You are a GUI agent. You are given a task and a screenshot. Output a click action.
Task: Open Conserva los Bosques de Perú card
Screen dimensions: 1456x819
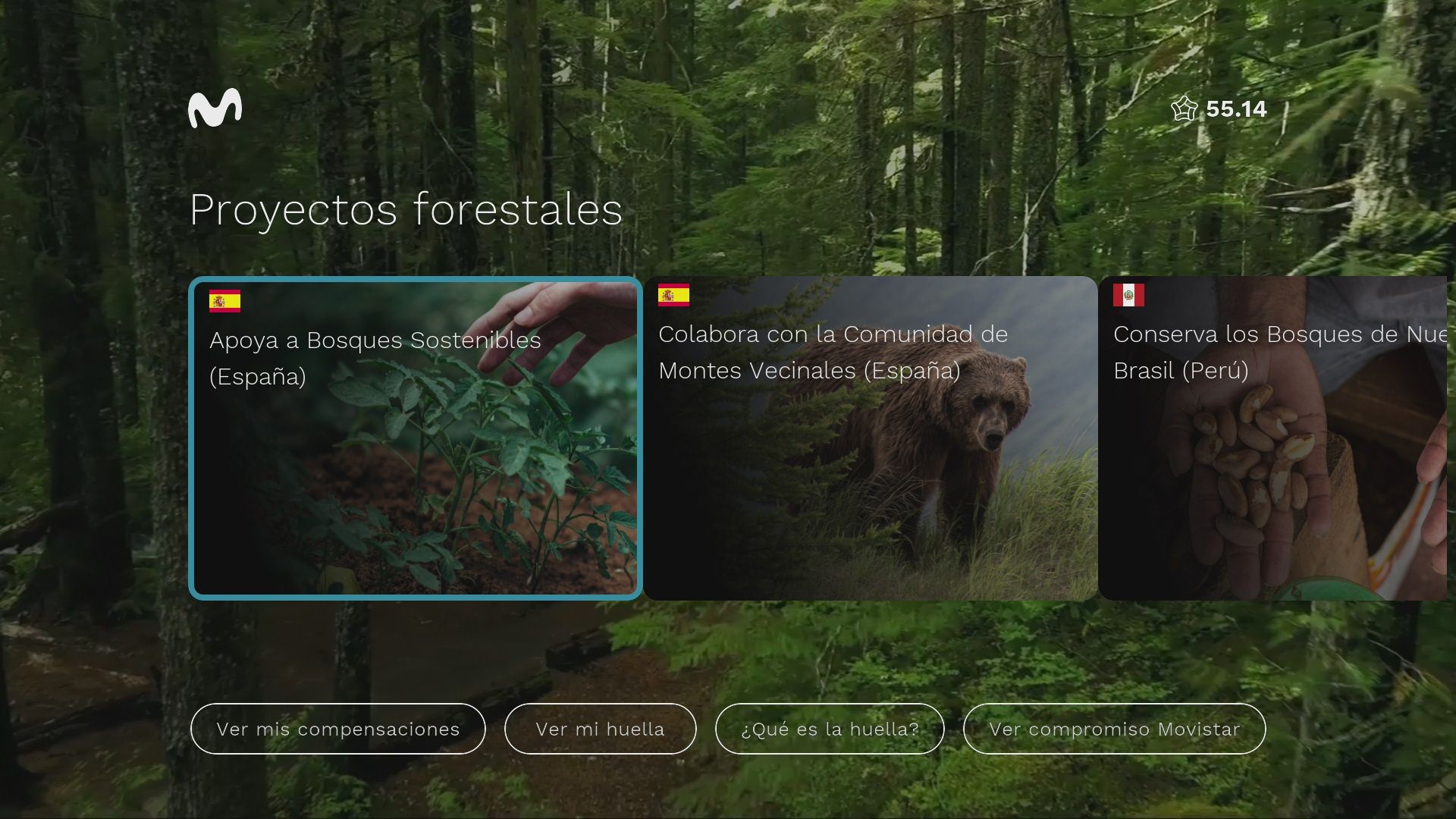coord(1278,437)
